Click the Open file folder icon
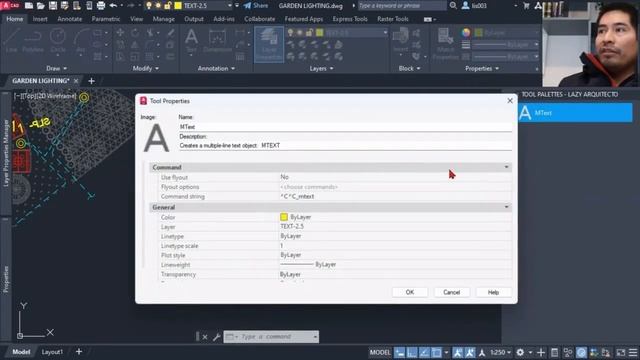640x360 pixels. click(x=41, y=5)
